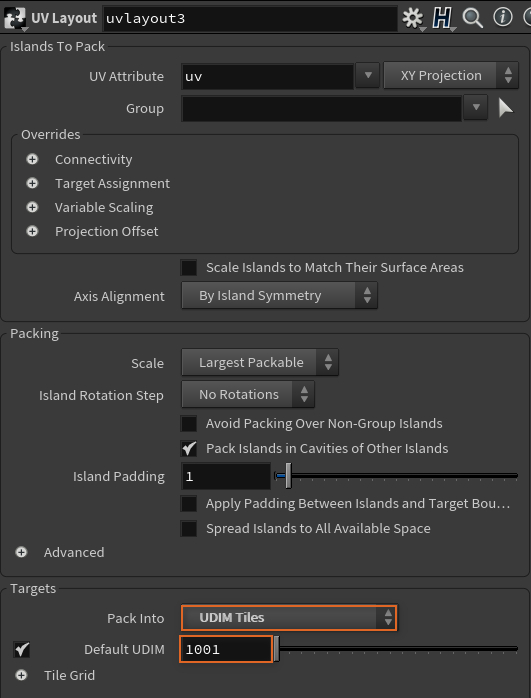Open the XY Projection menu
Screen dimensions: 531x698
tap(451, 75)
